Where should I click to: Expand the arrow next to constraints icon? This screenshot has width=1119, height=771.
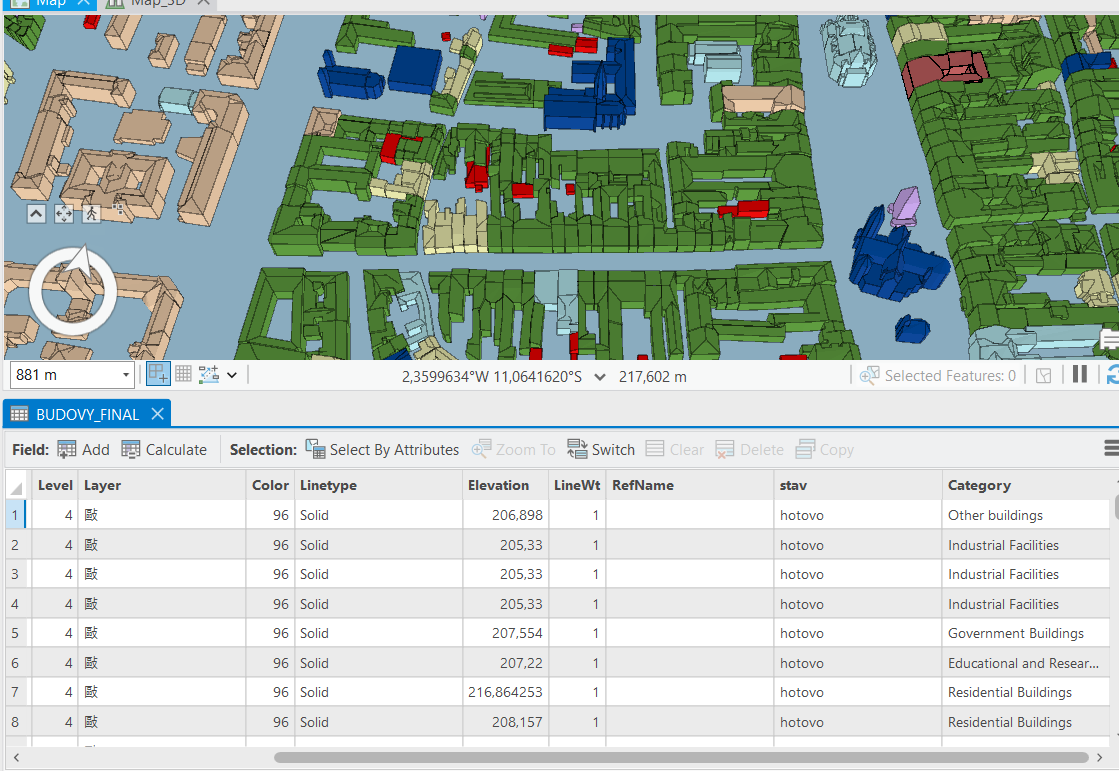click(232, 375)
